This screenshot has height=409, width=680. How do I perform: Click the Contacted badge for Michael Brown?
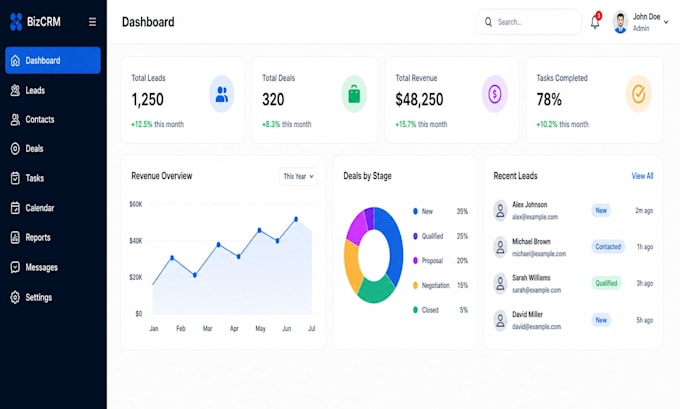tap(608, 246)
